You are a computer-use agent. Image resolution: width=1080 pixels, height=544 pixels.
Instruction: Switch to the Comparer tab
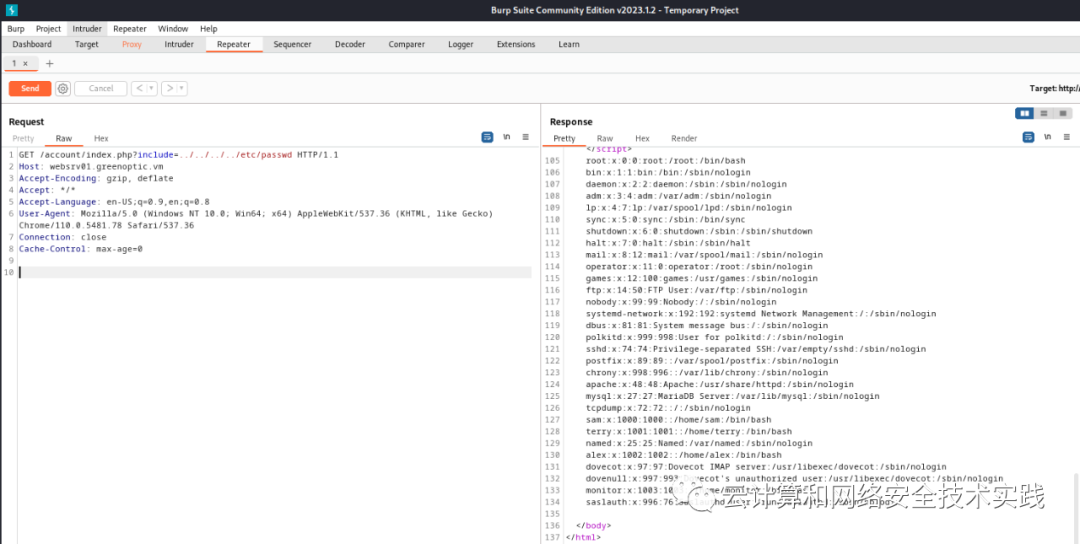tap(406, 44)
